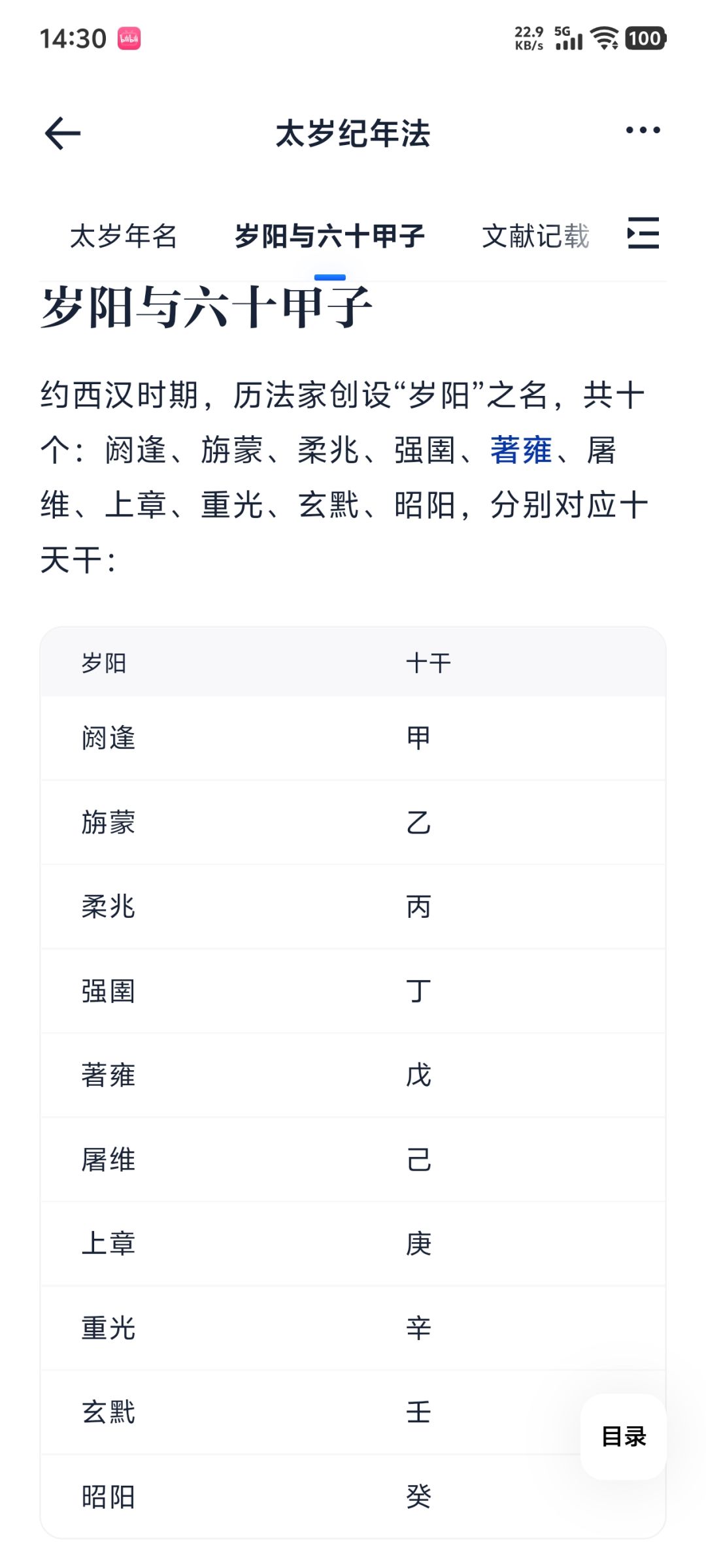Tap the 5G signal strength icon
Viewport: 706px width, 1568px height.
pos(568,39)
